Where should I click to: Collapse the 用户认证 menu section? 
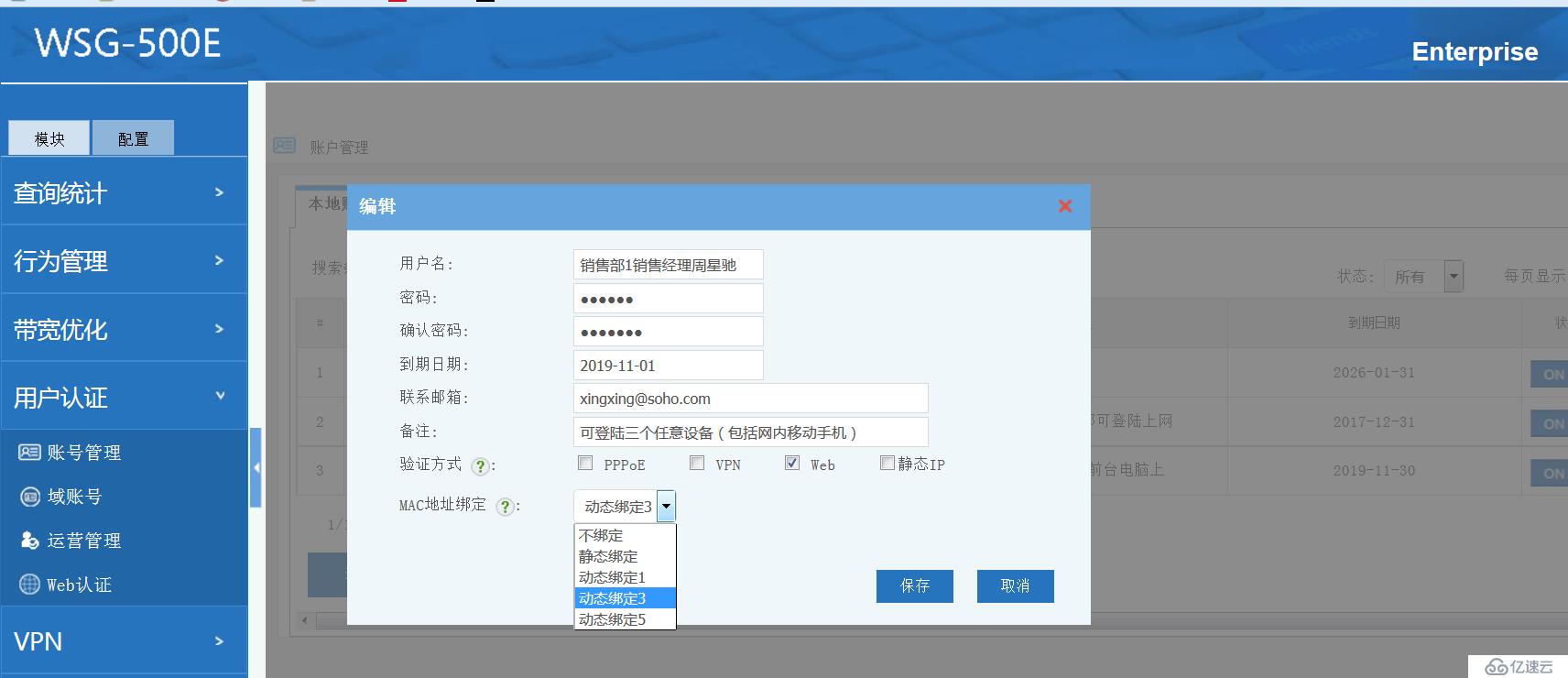pos(124,397)
